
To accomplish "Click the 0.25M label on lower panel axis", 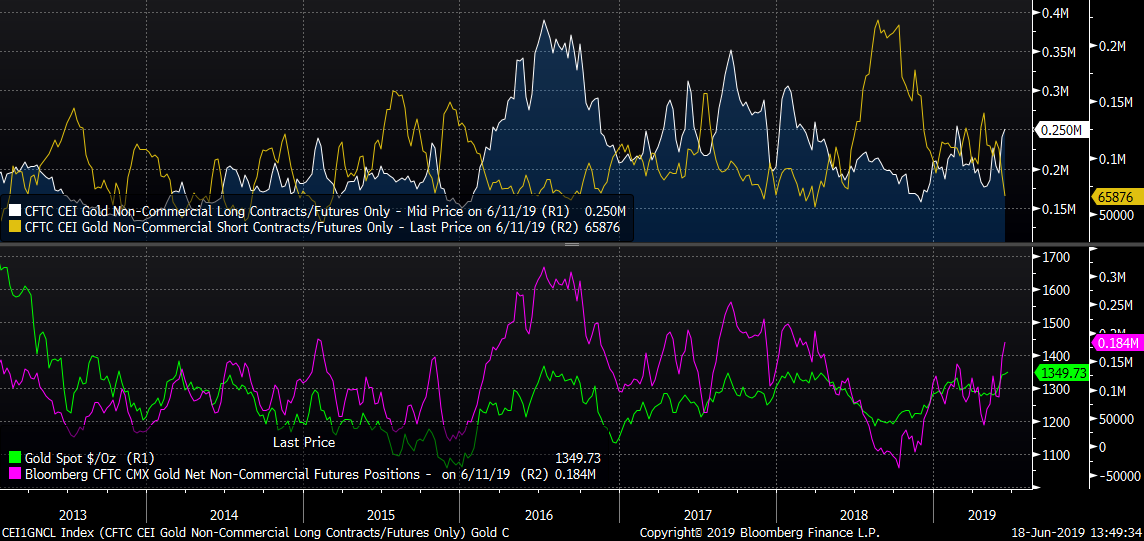I will point(1117,305).
